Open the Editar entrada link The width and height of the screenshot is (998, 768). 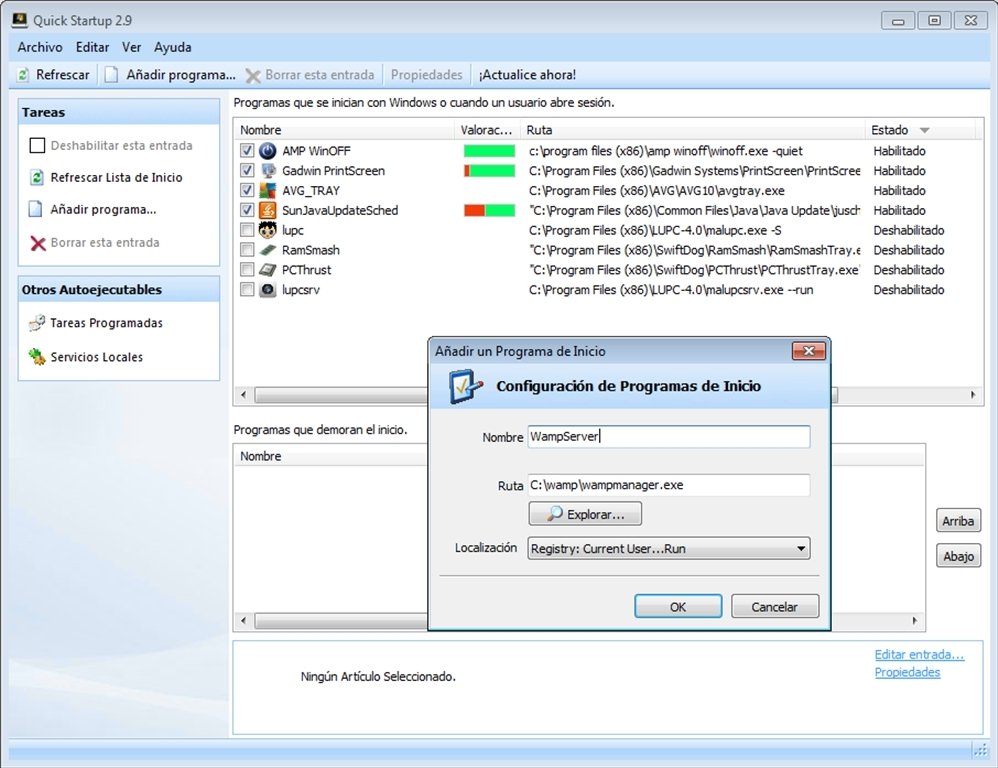919,654
